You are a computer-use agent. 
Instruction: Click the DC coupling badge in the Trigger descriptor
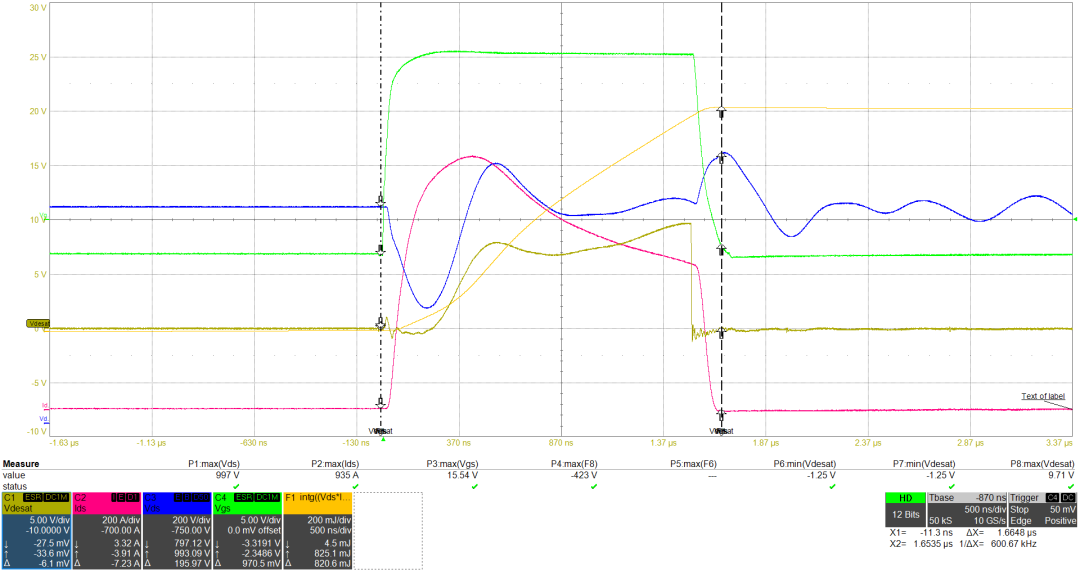[1068, 497]
